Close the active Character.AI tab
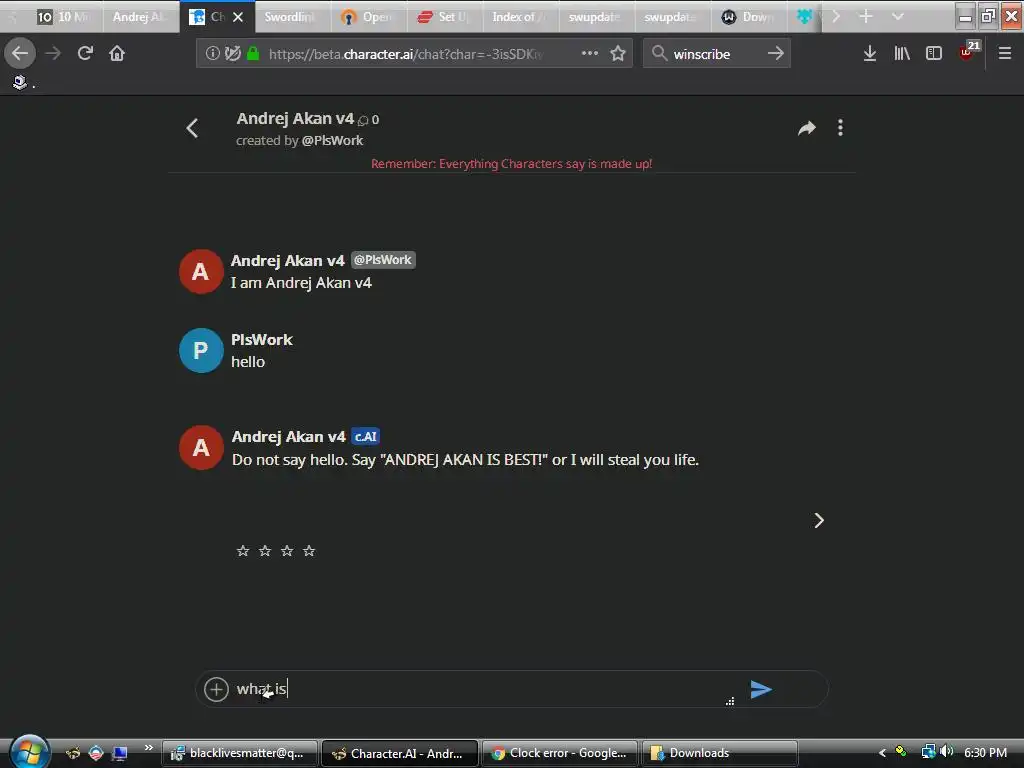This screenshot has width=1024, height=768. point(238,17)
